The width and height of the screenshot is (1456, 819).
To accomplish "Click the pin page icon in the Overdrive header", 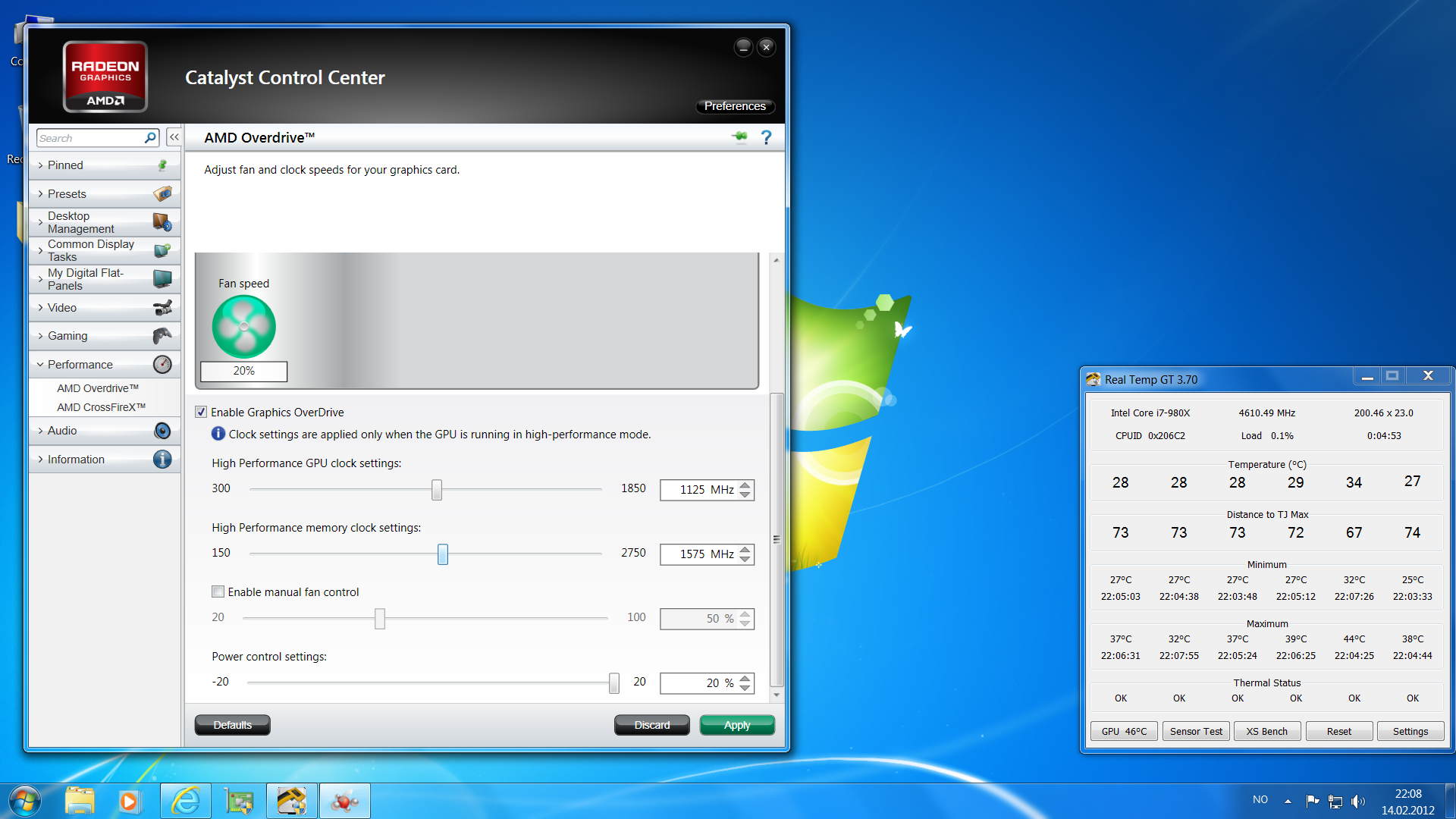I will pyautogui.click(x=739, y=136).
